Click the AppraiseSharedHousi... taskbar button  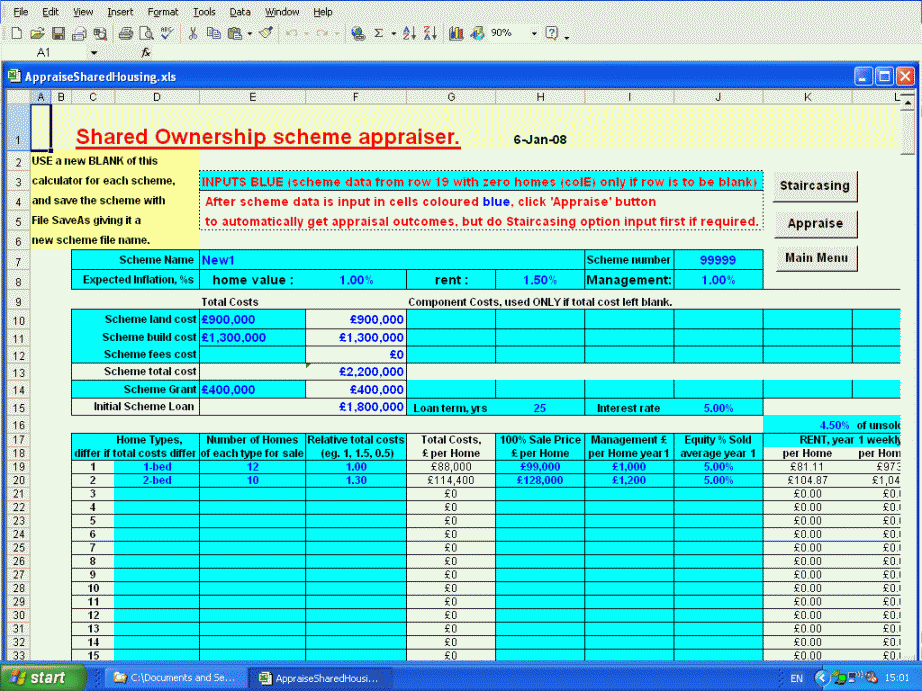[x=319, y=677]
